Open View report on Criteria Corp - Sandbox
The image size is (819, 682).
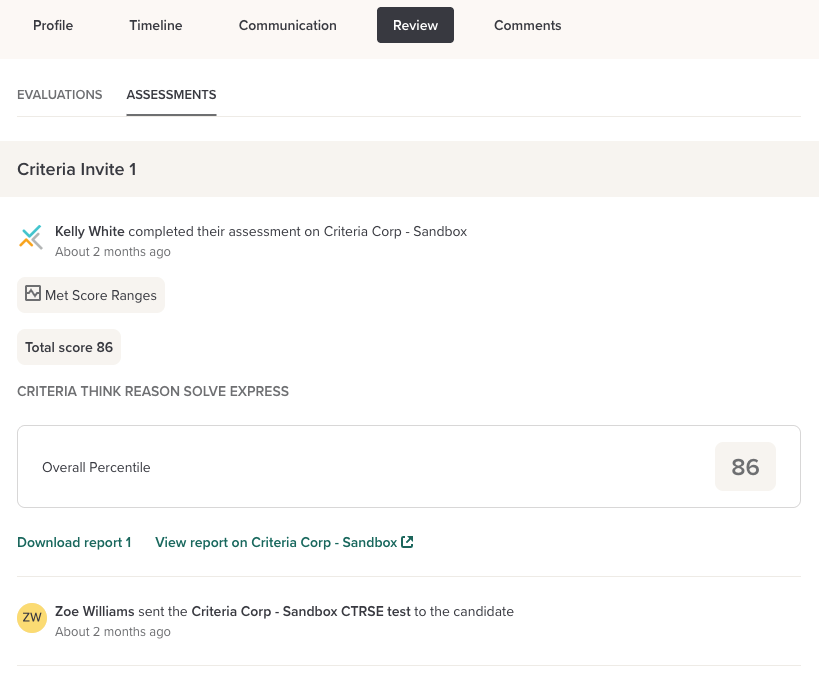pyautogui.click(x=276, y=542)
